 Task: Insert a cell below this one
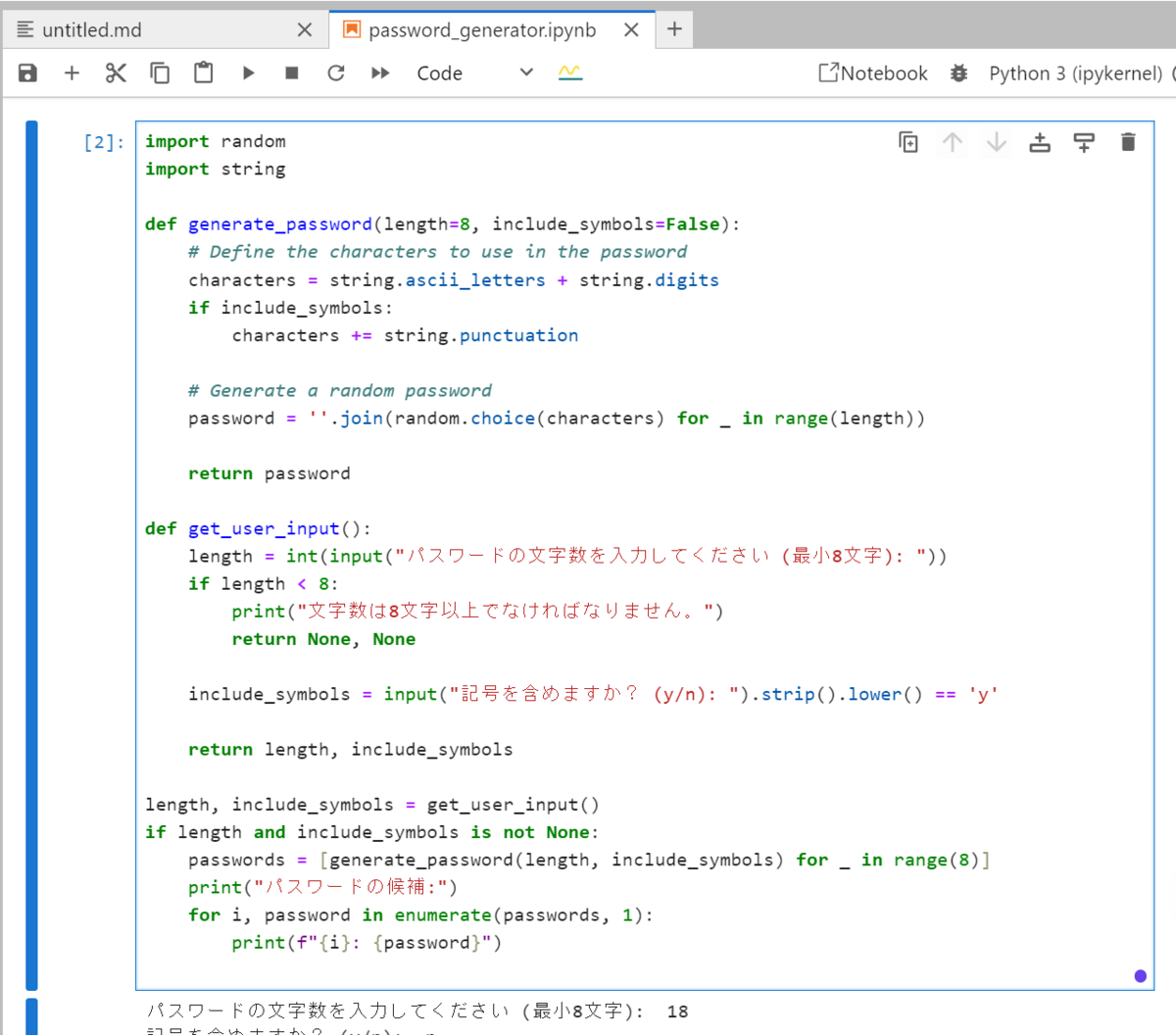point(1084,142)
